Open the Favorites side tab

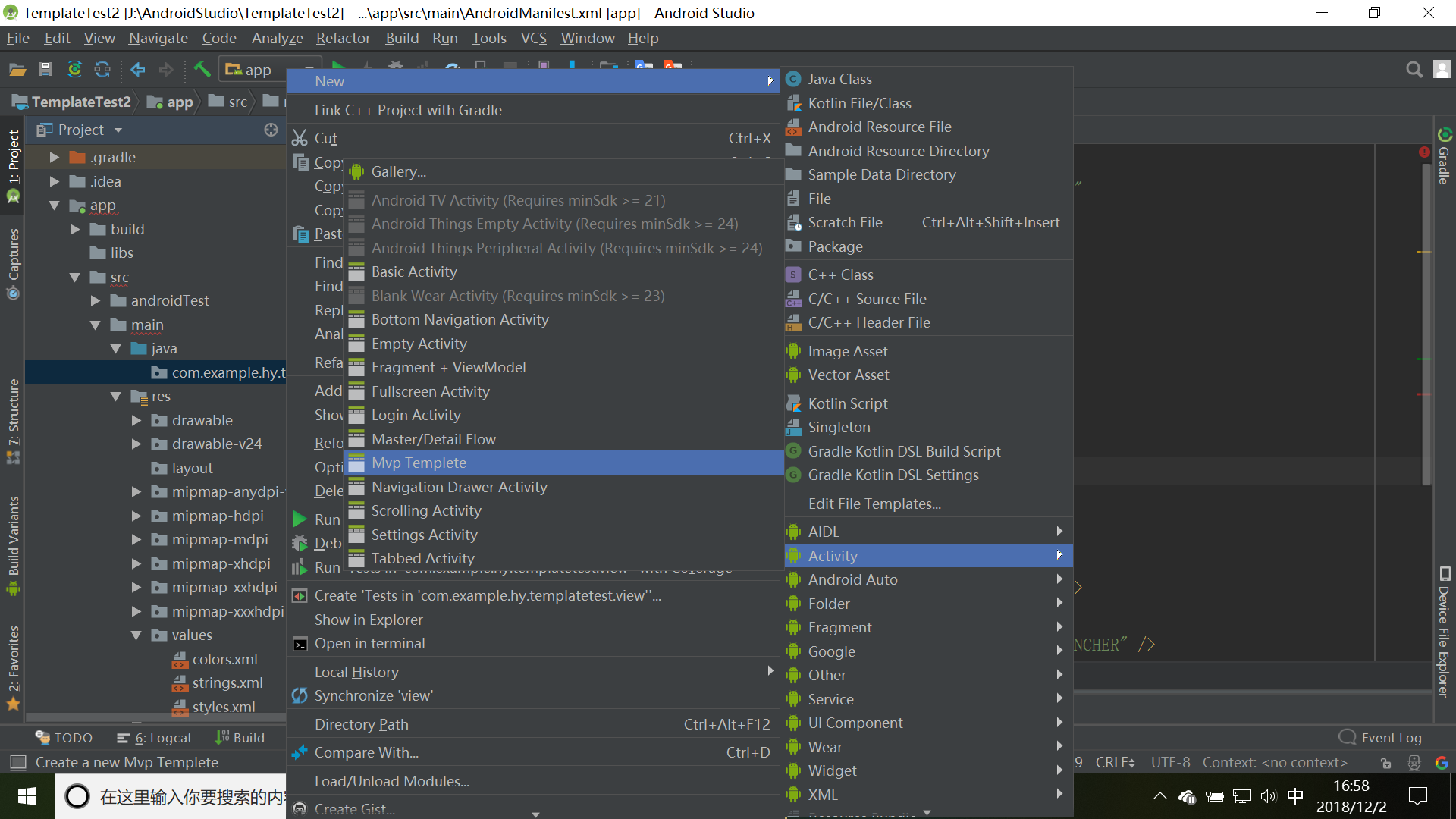pyautogui.click(x=13, y=667)
